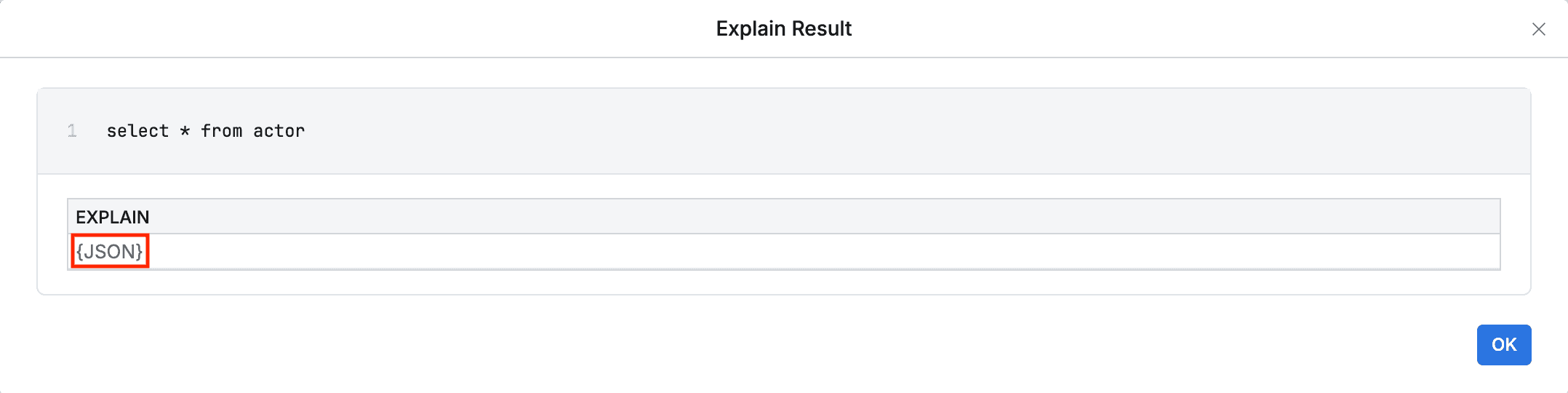
Task: Click the space between line number and query
Action: tap(92, 131)
